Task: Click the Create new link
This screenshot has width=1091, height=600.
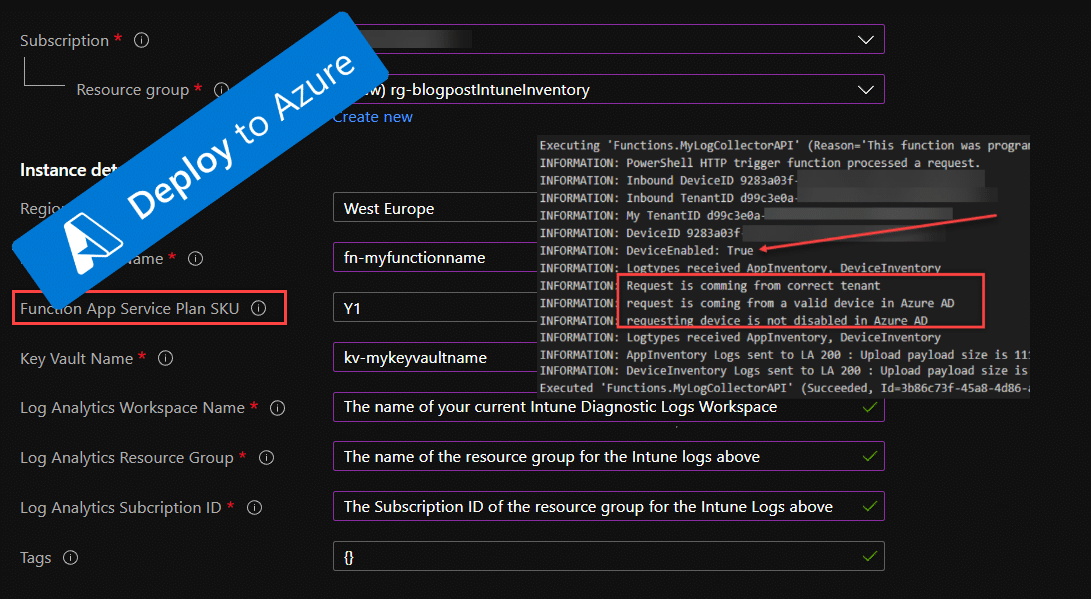Action: click(x=372, y=117)
